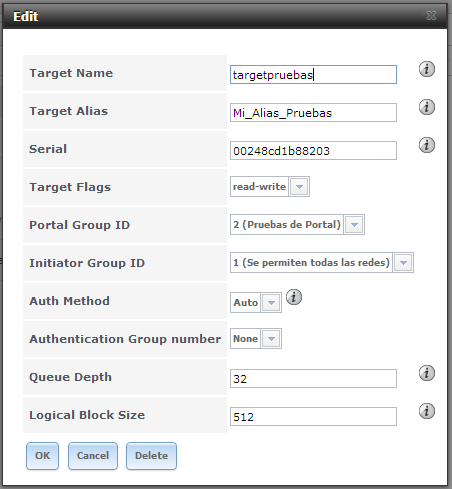Click the Auth Method info icon
Screen dimensions: 452x489
294,297
